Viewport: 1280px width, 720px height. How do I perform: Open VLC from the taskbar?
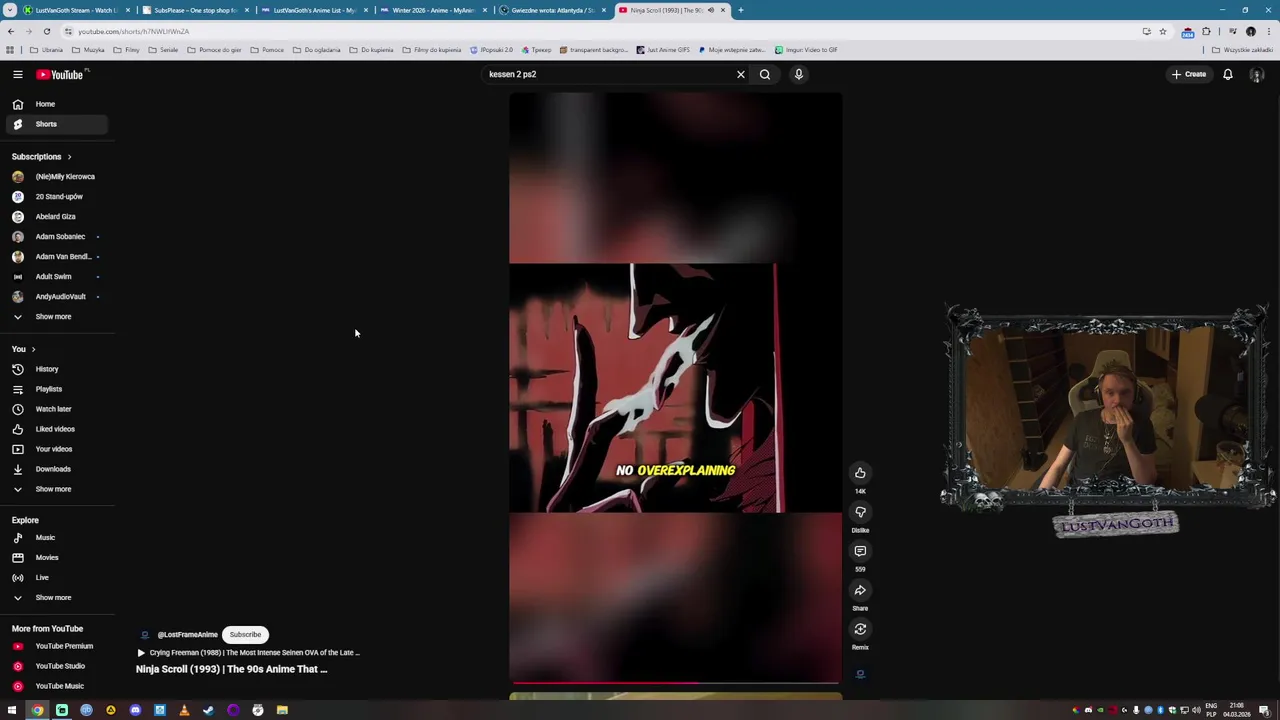[x=184, y=710]
